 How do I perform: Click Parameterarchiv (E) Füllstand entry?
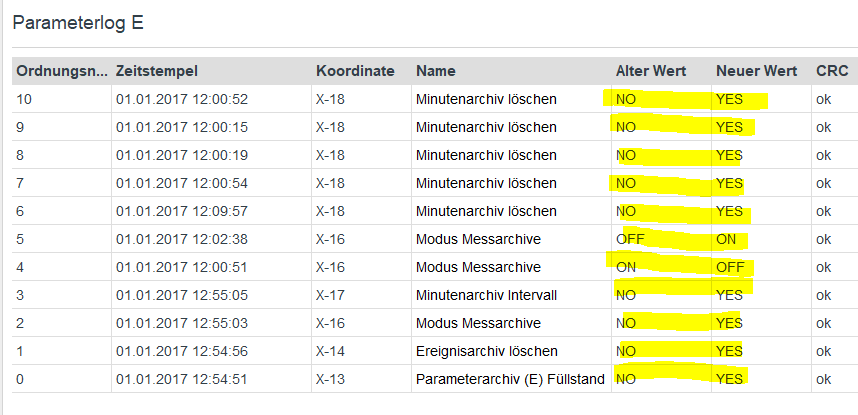coord(511,379)
